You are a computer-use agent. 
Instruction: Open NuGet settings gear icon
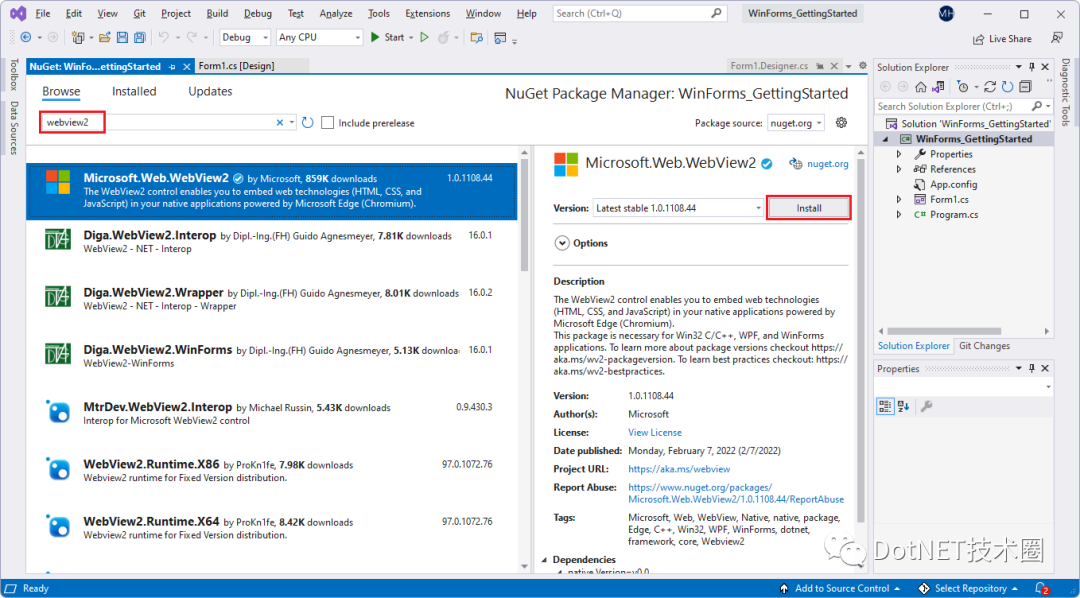841,123
